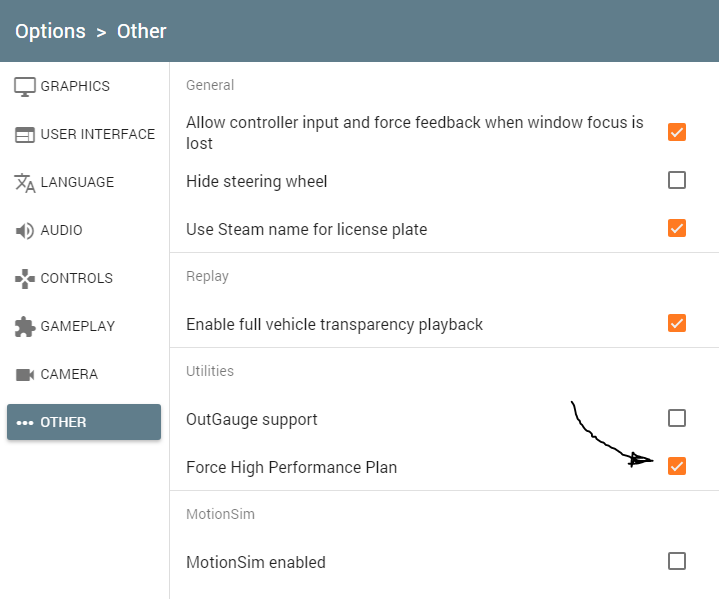Uncheck Force High Performance Plan

point(676,466)
